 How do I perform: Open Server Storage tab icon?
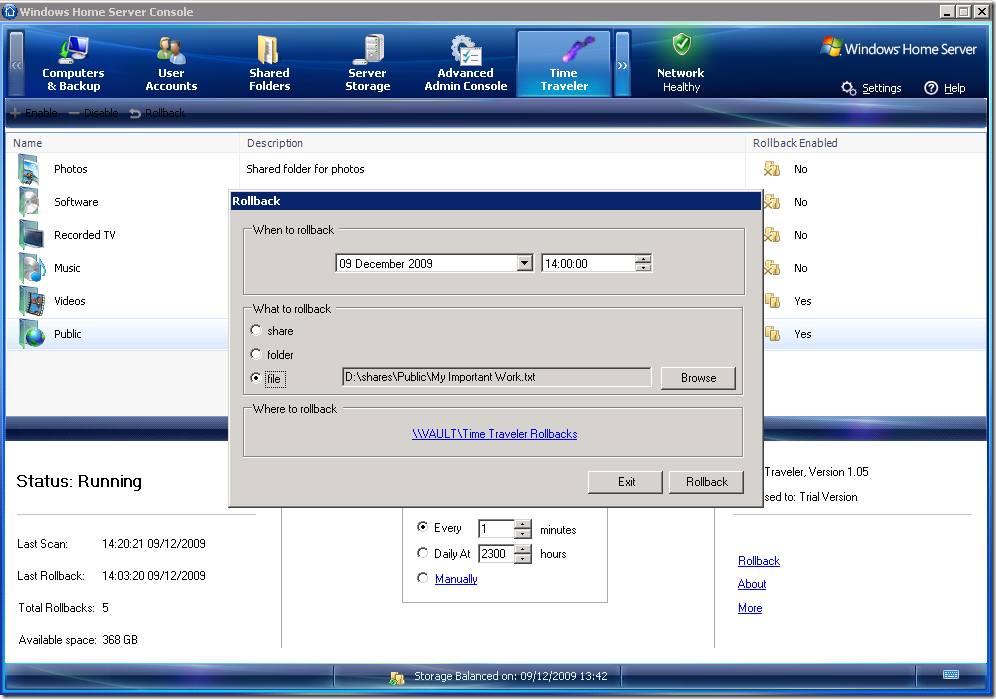click(x=368, y=50)
